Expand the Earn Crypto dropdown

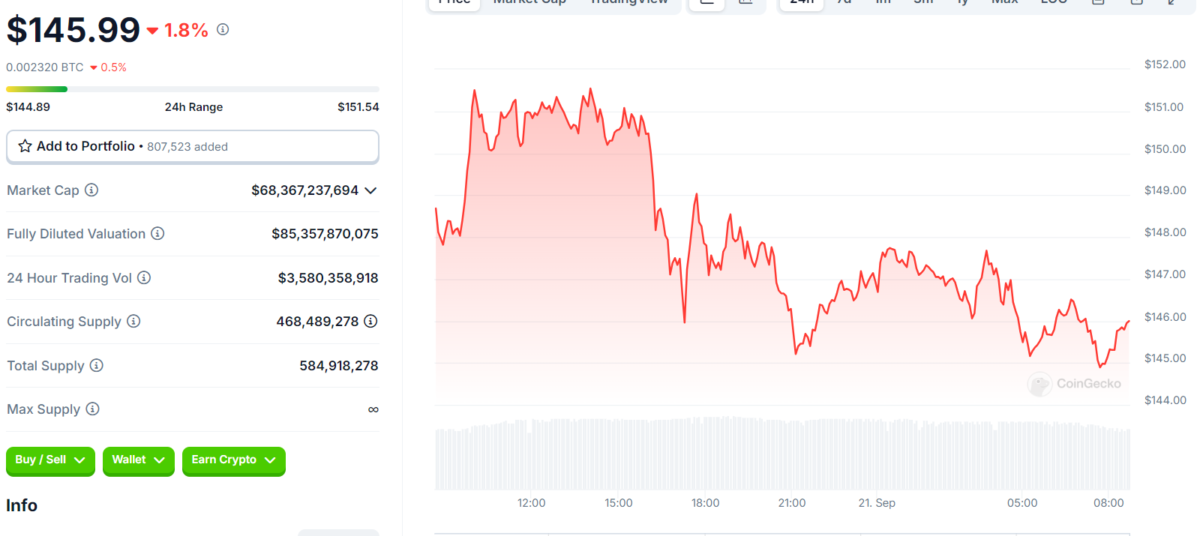pyautogui.click(x=234, y=460)
